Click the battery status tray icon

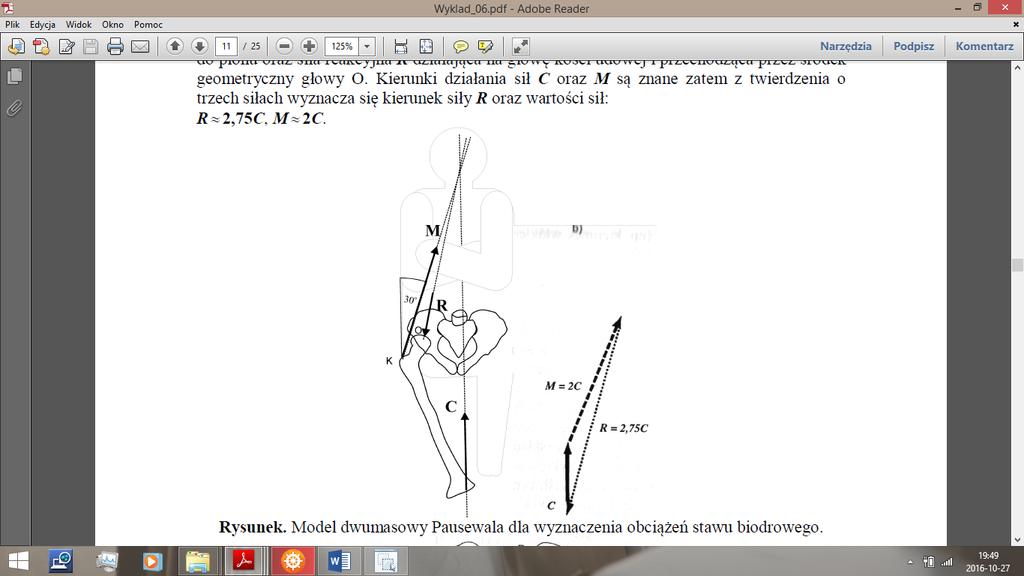click(929, 562)
